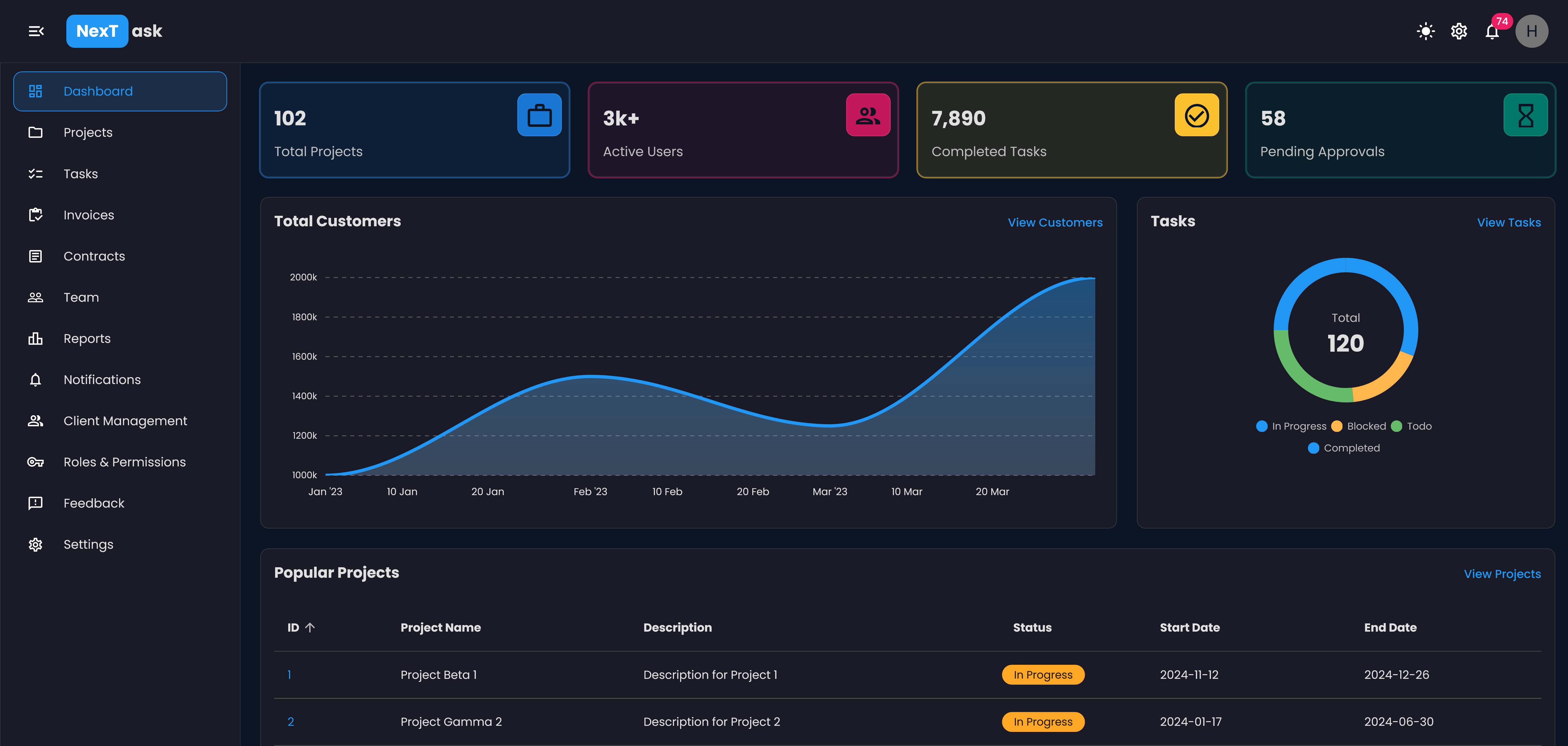Click the View Projects link
The image size is (1568, 746).
click(x=1502, y=574)
